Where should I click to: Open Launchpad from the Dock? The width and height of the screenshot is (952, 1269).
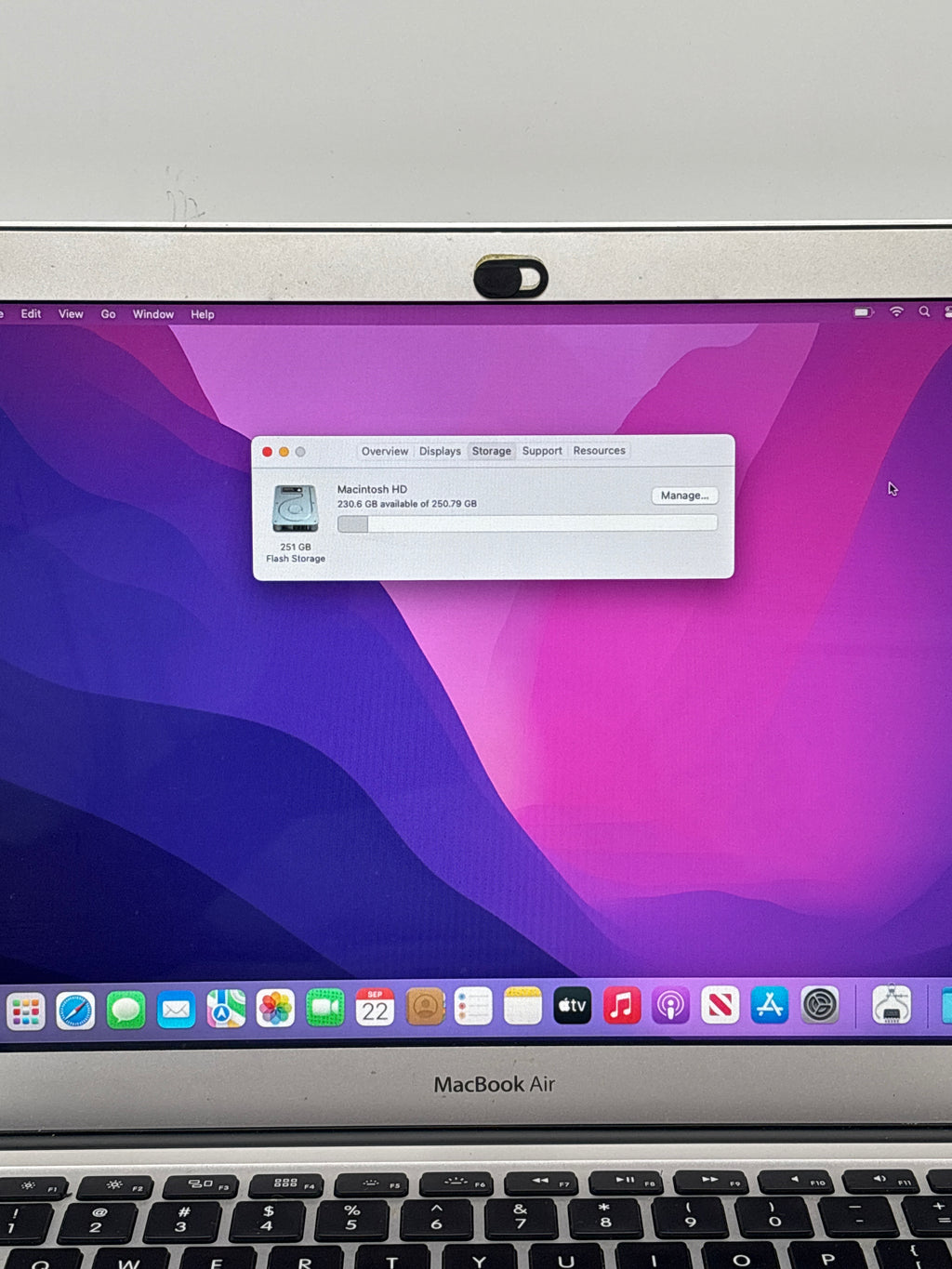(x=26, y=1011)
